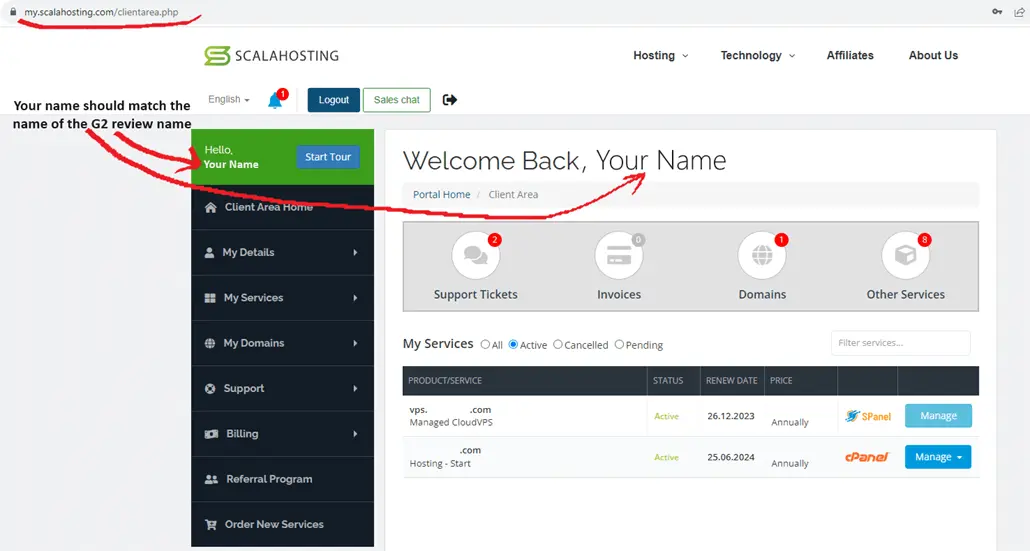Open the English language dropdown
Viewport: 1030px width, 551px height.
229,99
